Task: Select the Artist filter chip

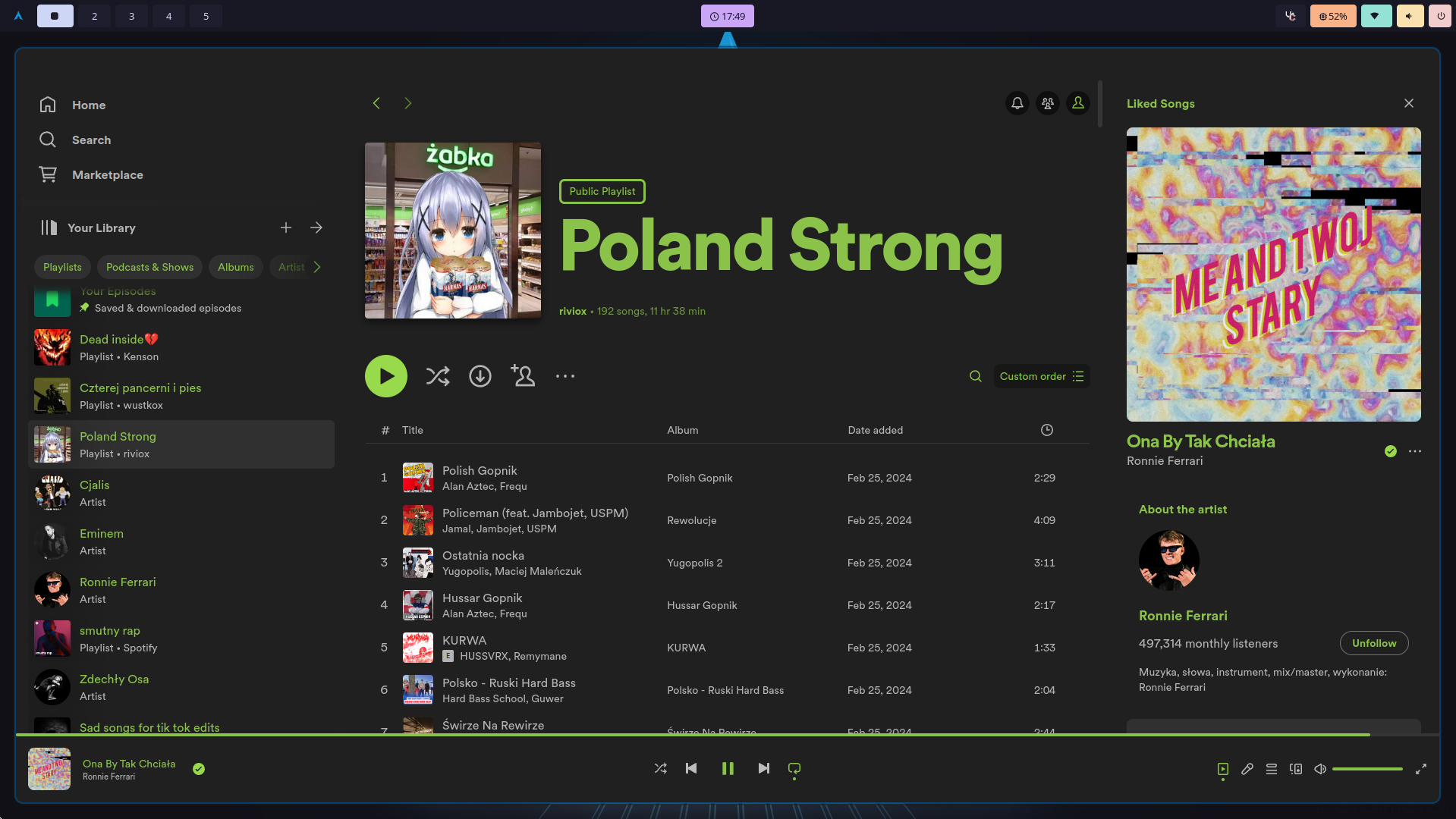Action: point(291,267)
